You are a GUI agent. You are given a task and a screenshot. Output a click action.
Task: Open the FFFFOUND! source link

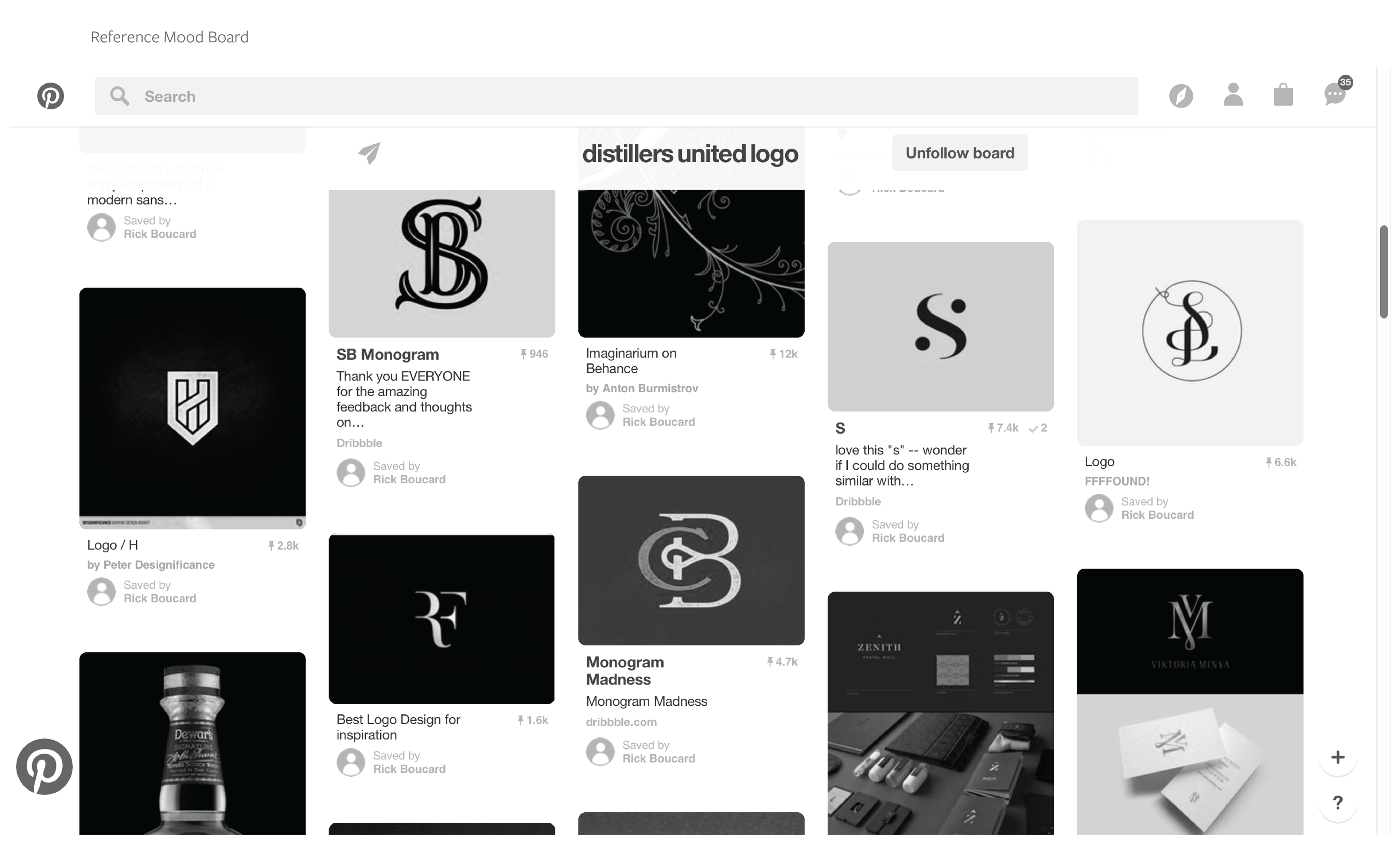tap(1117, 481)
